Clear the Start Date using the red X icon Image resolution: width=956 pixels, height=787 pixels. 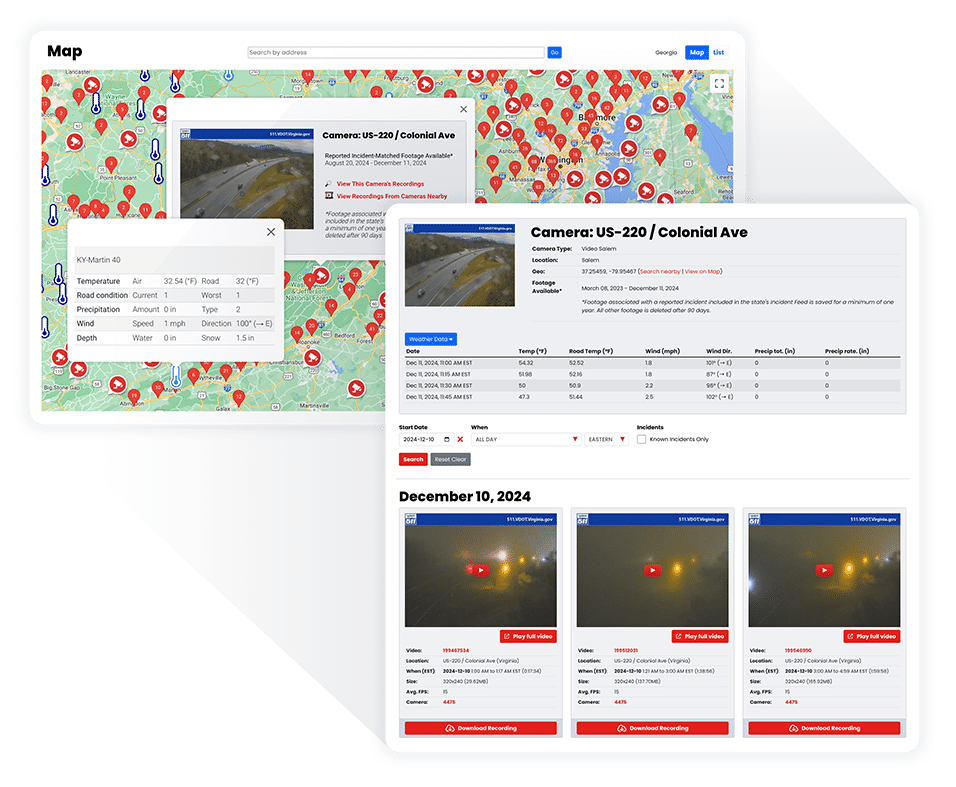[x=460, y=439]
